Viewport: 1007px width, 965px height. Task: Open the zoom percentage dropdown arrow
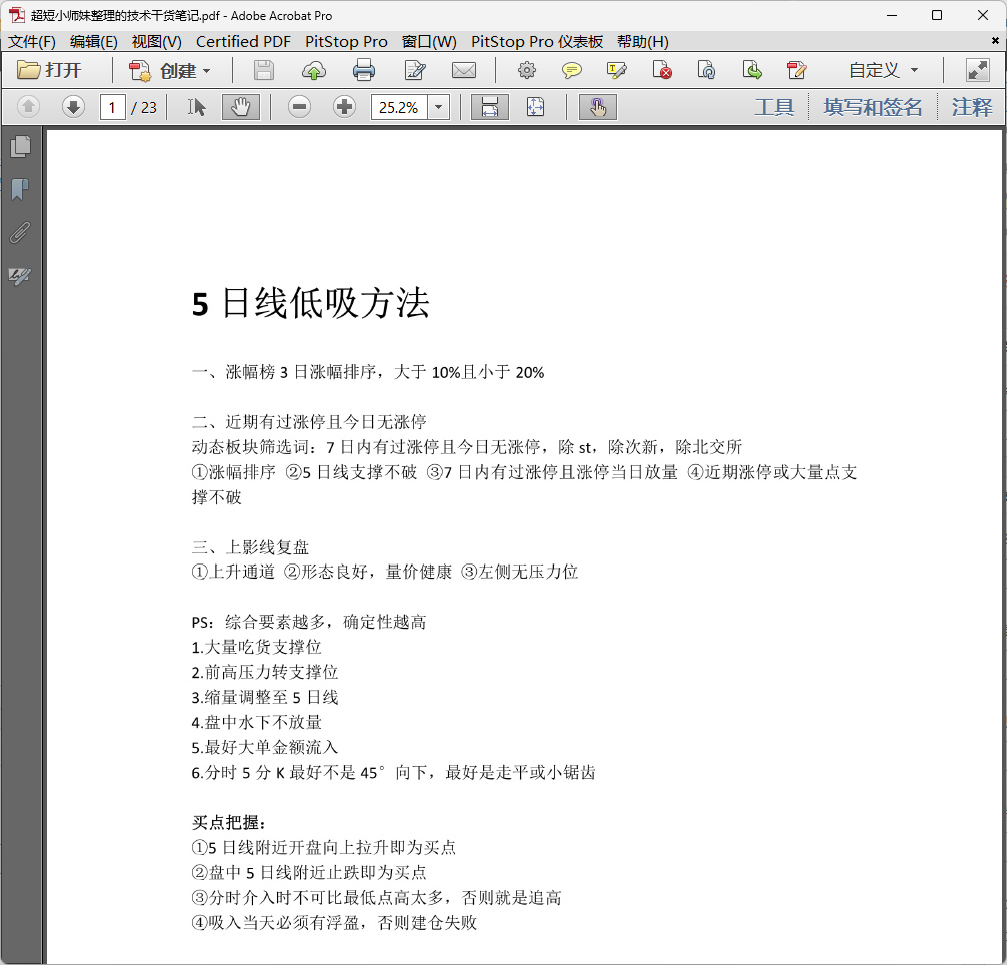(439, 107)
